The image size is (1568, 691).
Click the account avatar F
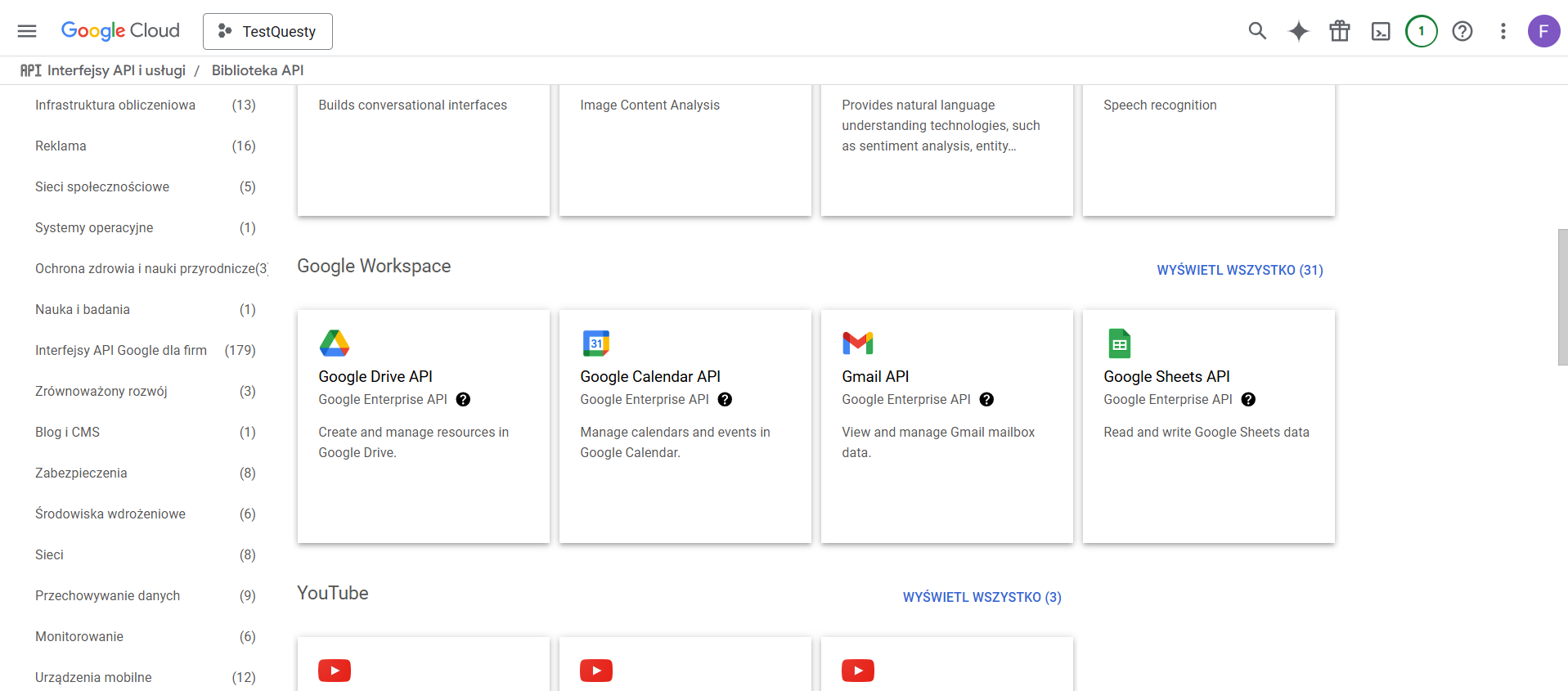pyautogui.click(x=1543, y=31)
